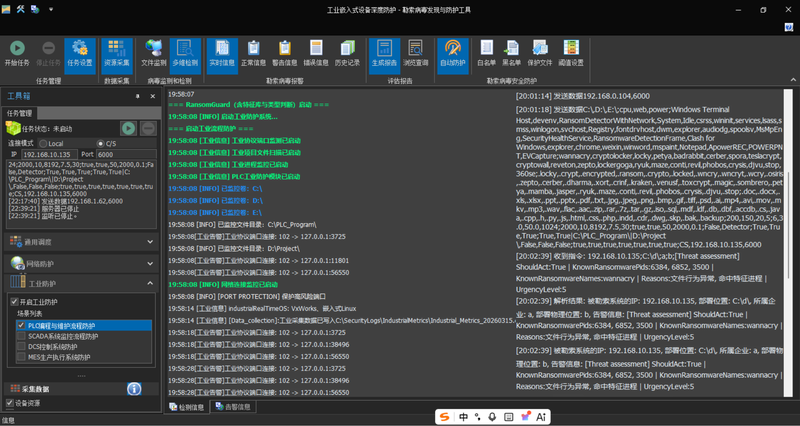Select the 多维检测 multi-dimension detection icon
Screen dimensions: 800x426
[x=185, y=54]
